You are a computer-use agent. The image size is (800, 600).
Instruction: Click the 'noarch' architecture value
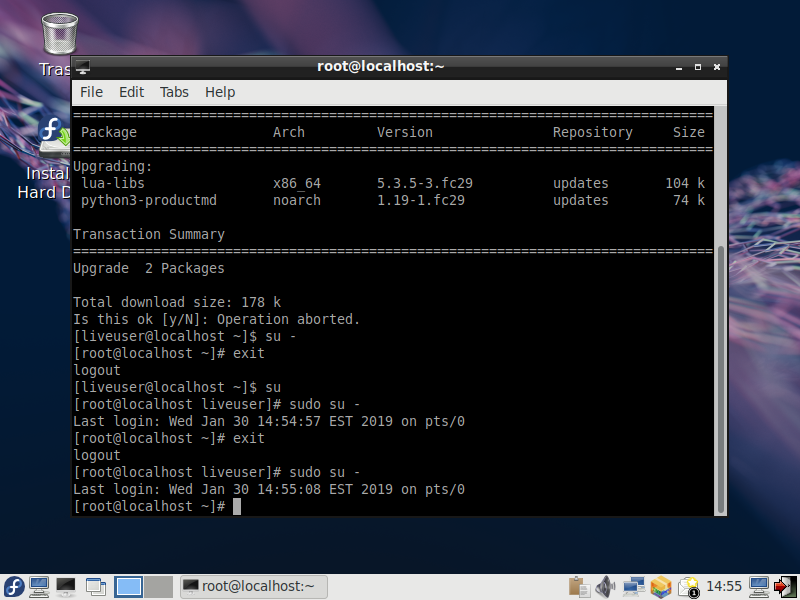pyautogui.click(x=297, y=200)
